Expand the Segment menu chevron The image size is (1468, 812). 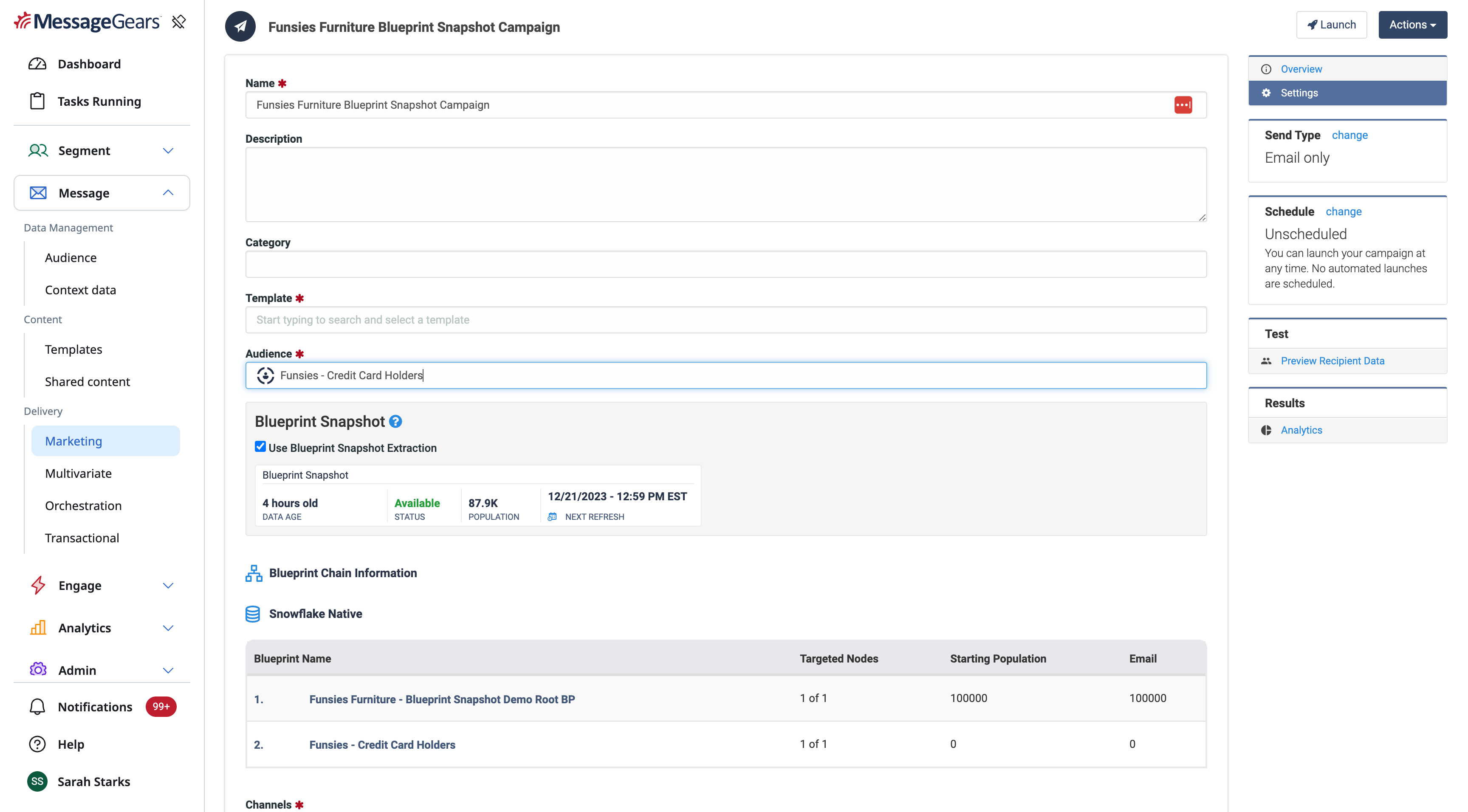click(168, 151)
